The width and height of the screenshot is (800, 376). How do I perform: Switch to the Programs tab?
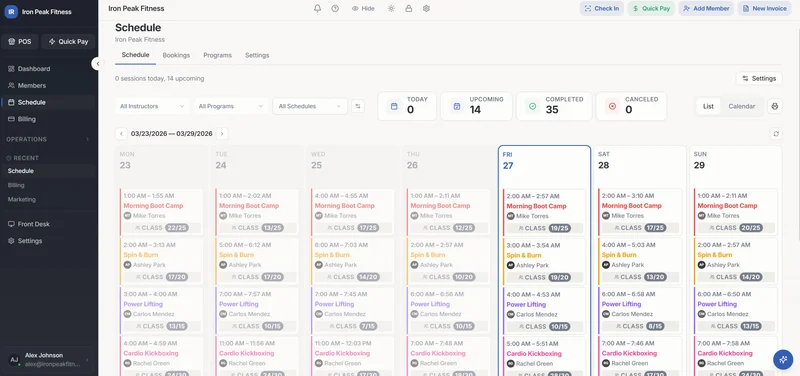pos(217,55)
